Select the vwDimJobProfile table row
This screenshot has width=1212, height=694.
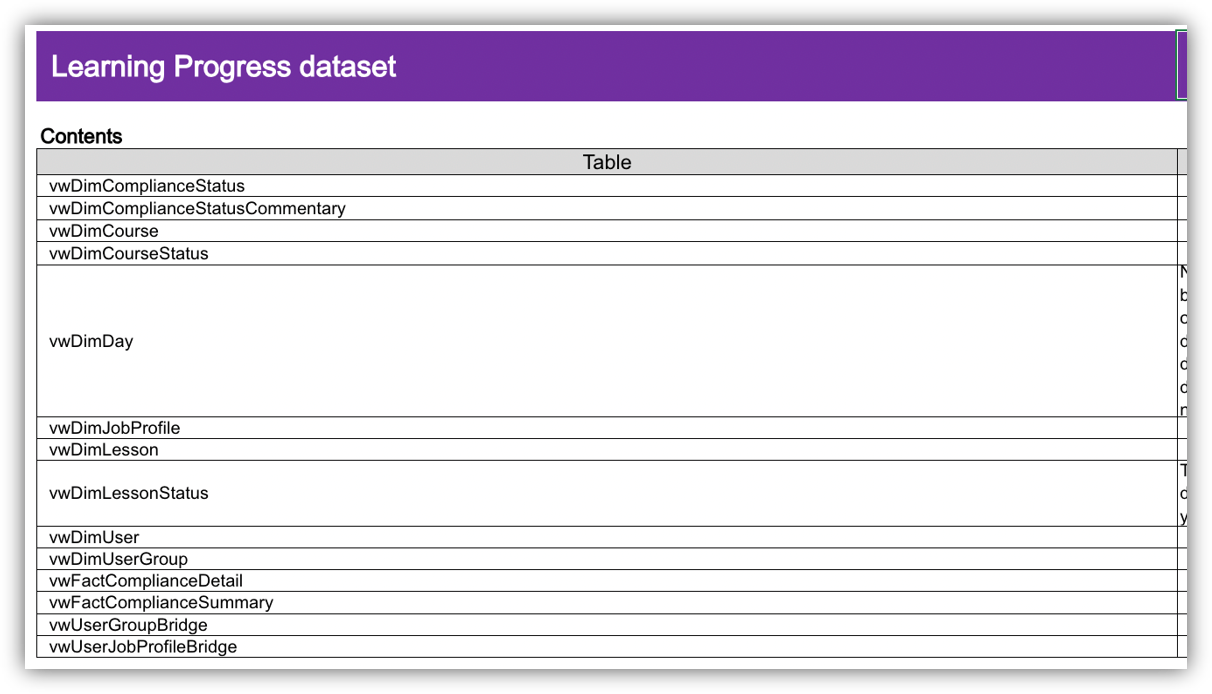(x=113, y=427)
